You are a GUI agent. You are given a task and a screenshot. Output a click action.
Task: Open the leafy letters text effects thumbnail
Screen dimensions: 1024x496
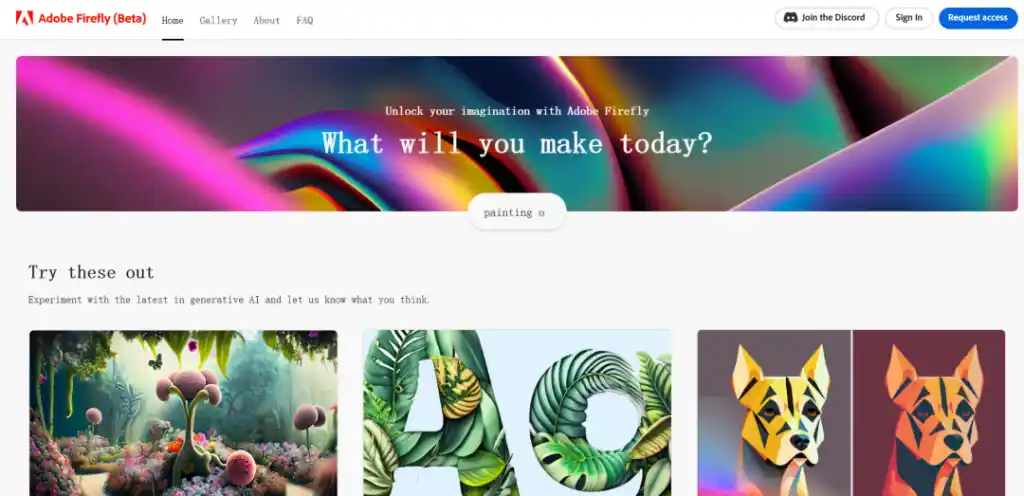coord(517,412)
